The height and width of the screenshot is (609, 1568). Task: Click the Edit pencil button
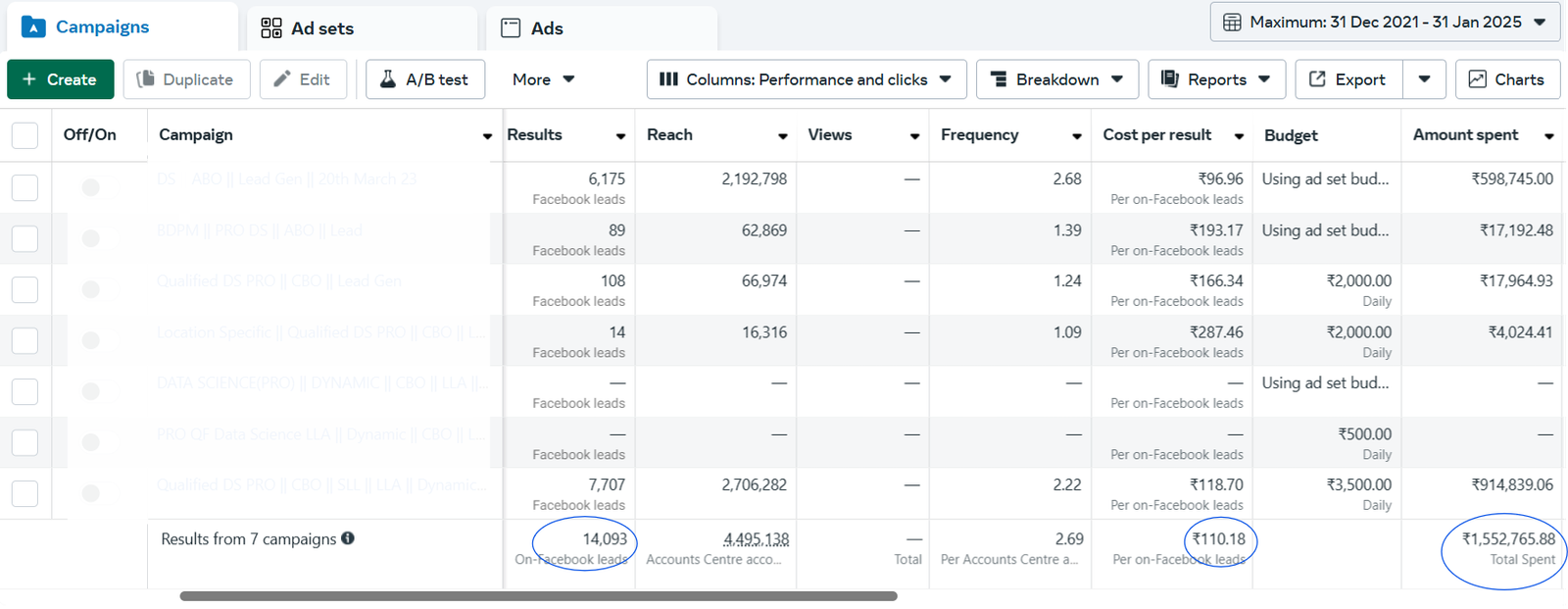tap(303, 79)
